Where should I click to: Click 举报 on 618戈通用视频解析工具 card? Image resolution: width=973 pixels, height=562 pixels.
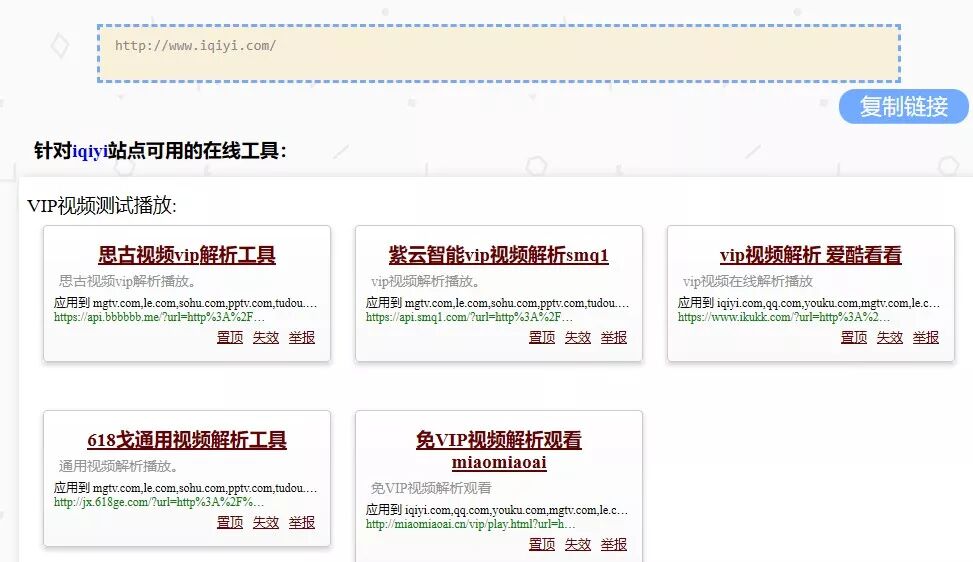point(302,522)
